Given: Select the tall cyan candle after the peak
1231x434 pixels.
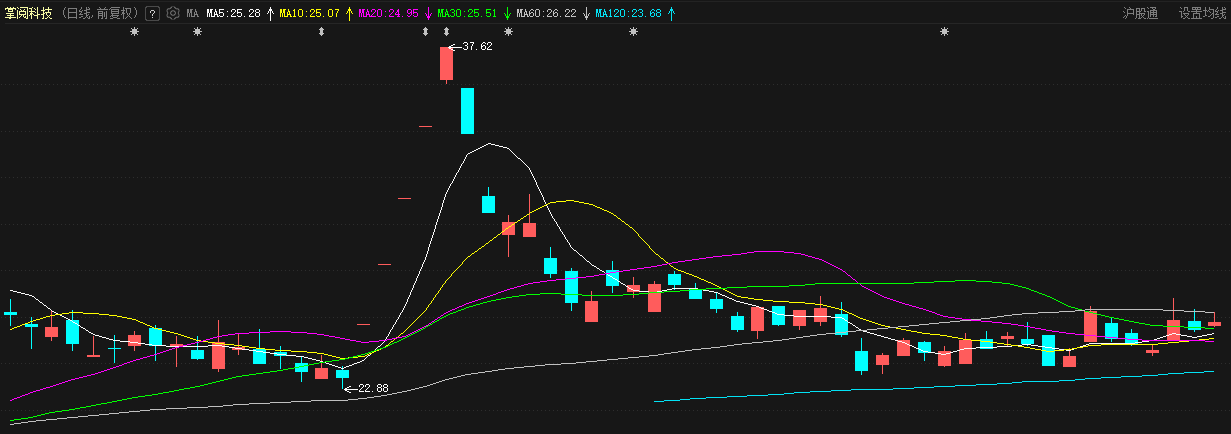Looking at the screenshot, I should click(x=467, y=110).
